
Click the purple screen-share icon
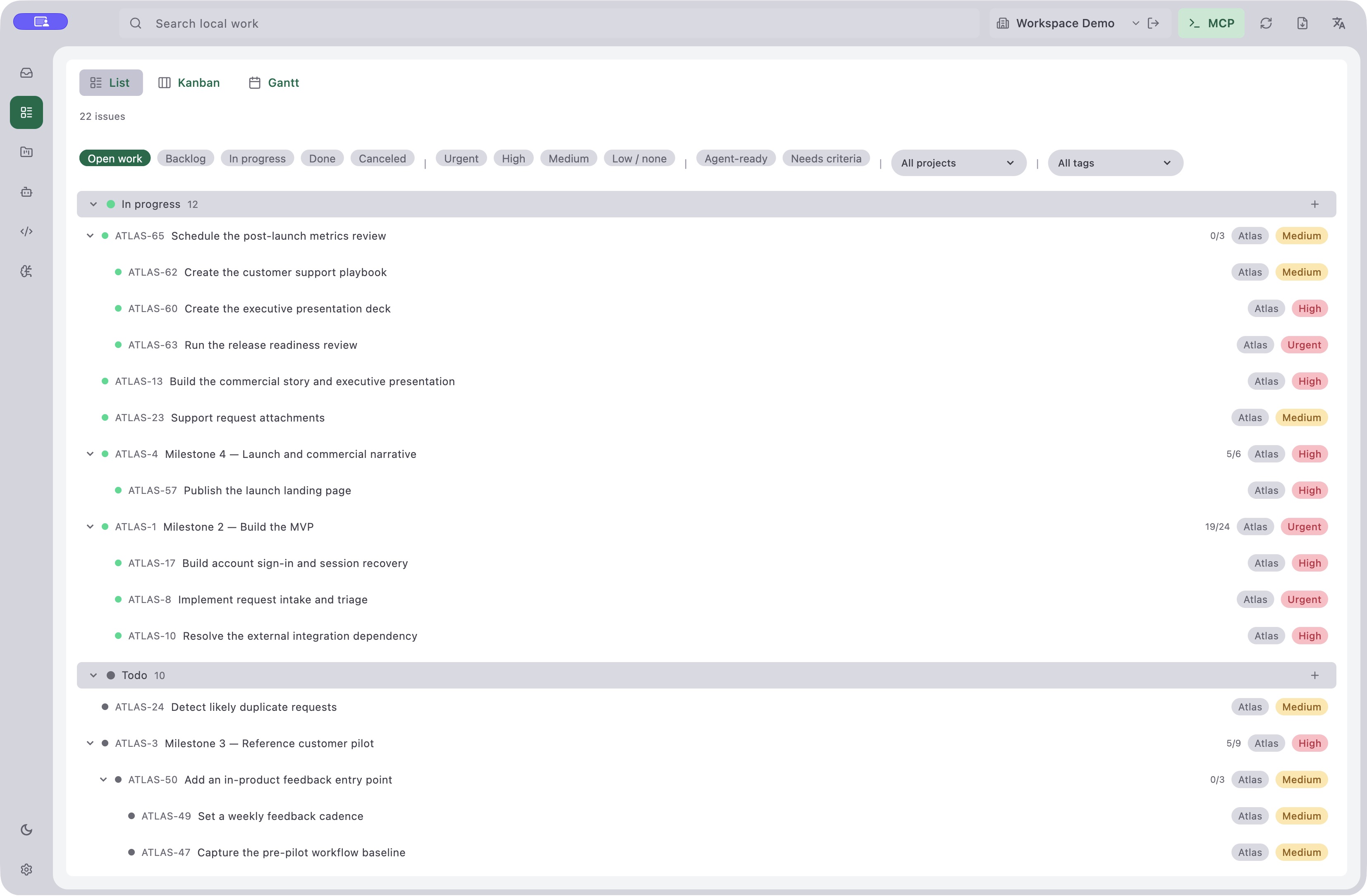(41, 22)
